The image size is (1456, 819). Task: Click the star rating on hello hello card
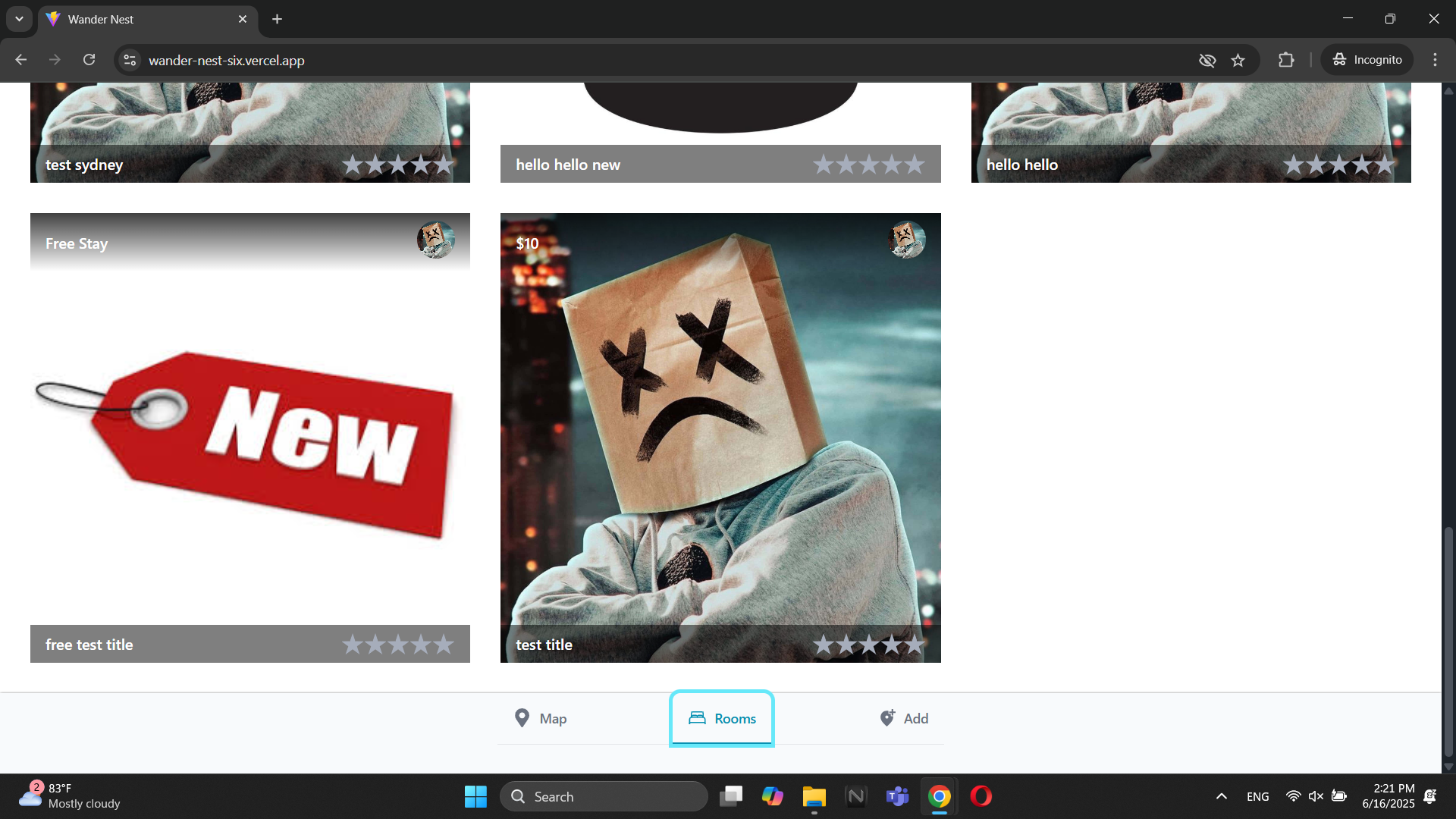1339,165
